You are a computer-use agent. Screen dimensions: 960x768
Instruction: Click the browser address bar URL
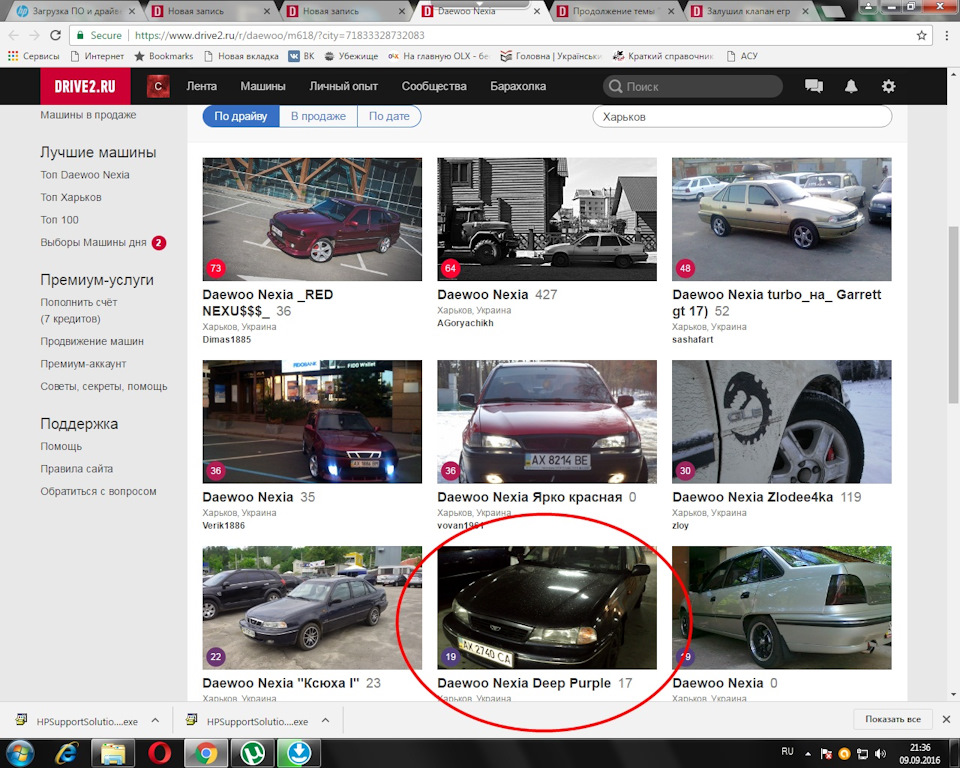(x=280, y=36)
